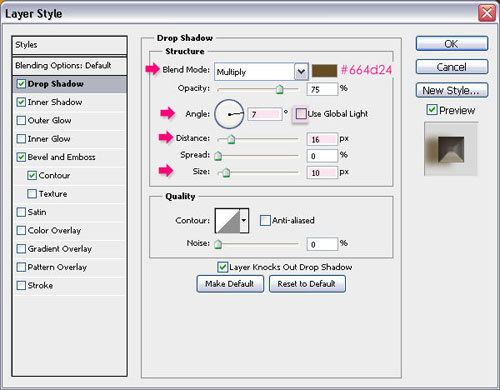Click the Size slider handle
500x390 pixels.
226,173
